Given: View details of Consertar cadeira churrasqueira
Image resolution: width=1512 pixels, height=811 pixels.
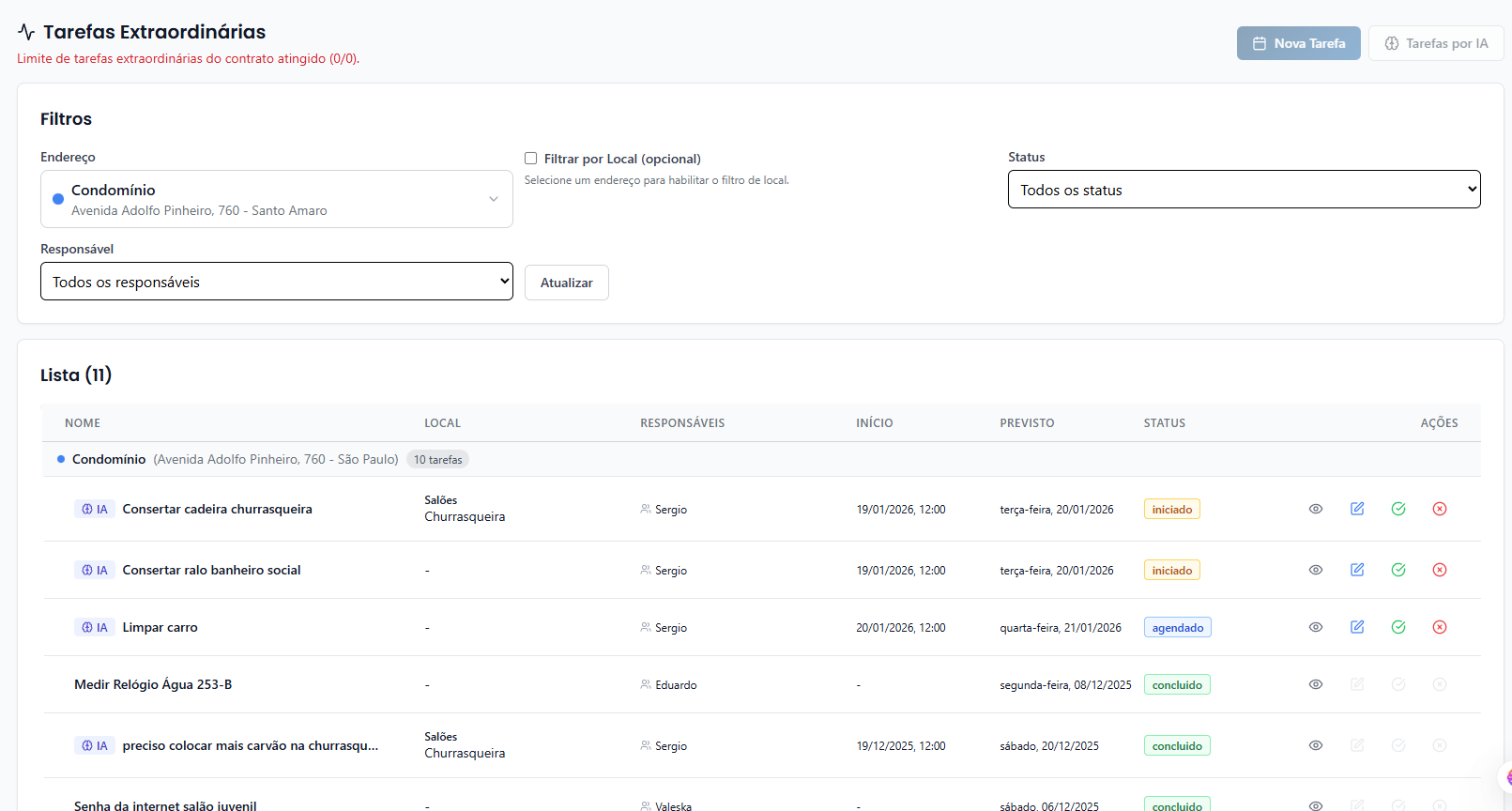Looking at the screenshot, I should pos(1316,509).
